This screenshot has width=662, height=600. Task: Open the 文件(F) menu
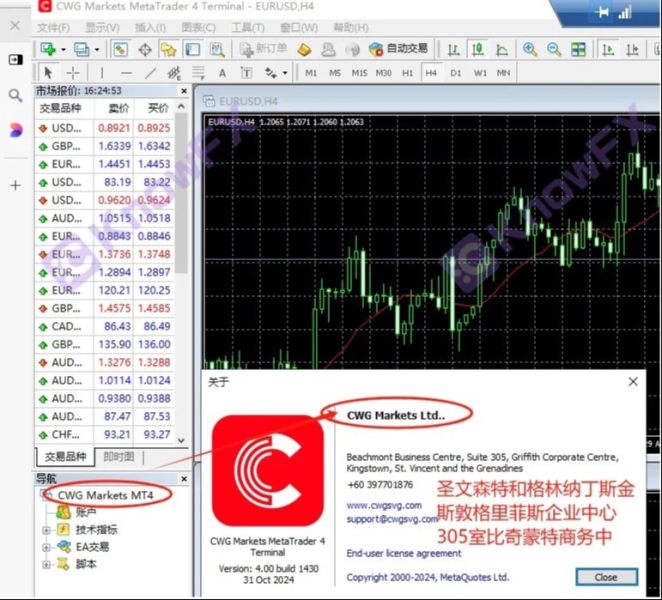pos(53,28)
